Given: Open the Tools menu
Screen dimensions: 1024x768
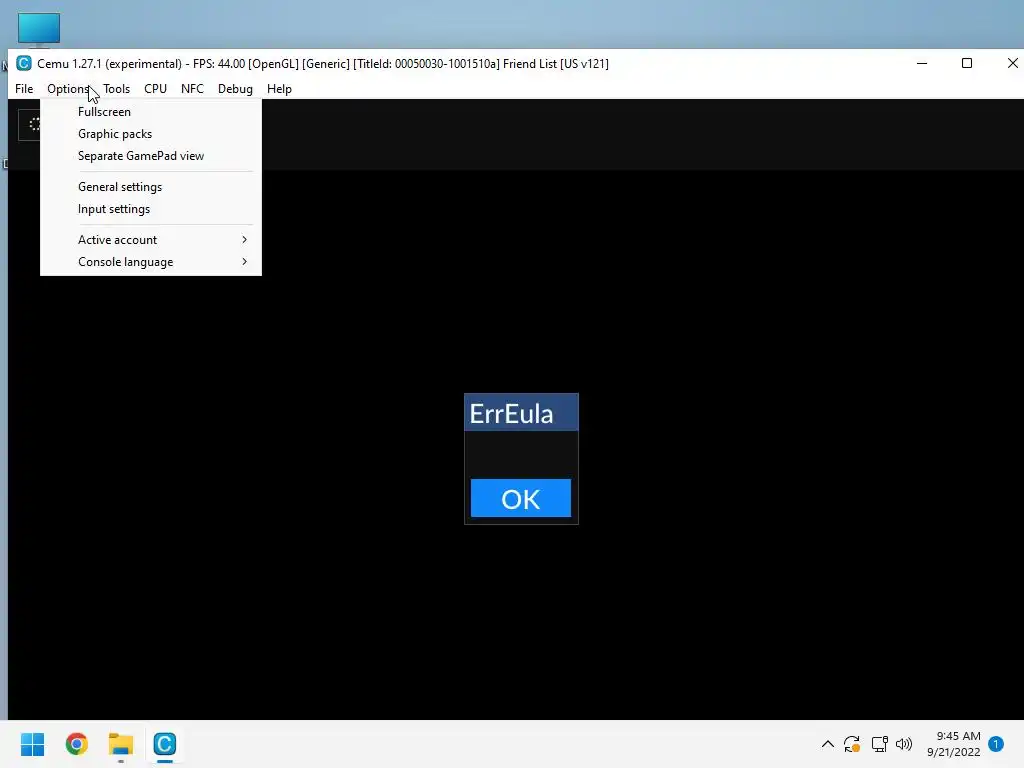Looking at the screenshot, I should (x=116, y=89).
